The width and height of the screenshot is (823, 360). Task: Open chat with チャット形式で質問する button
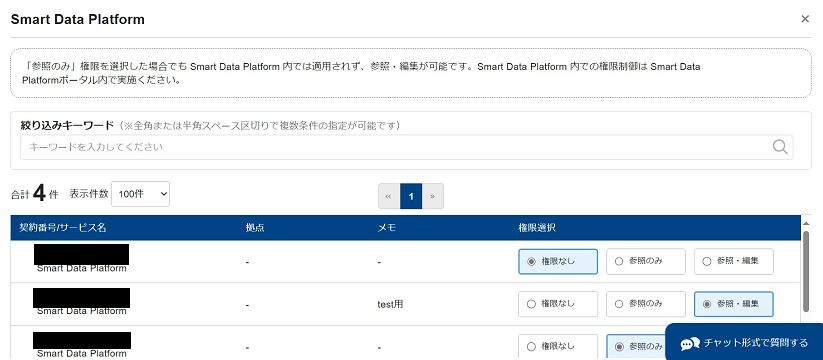pyautogui.click(x=744, y=343)
